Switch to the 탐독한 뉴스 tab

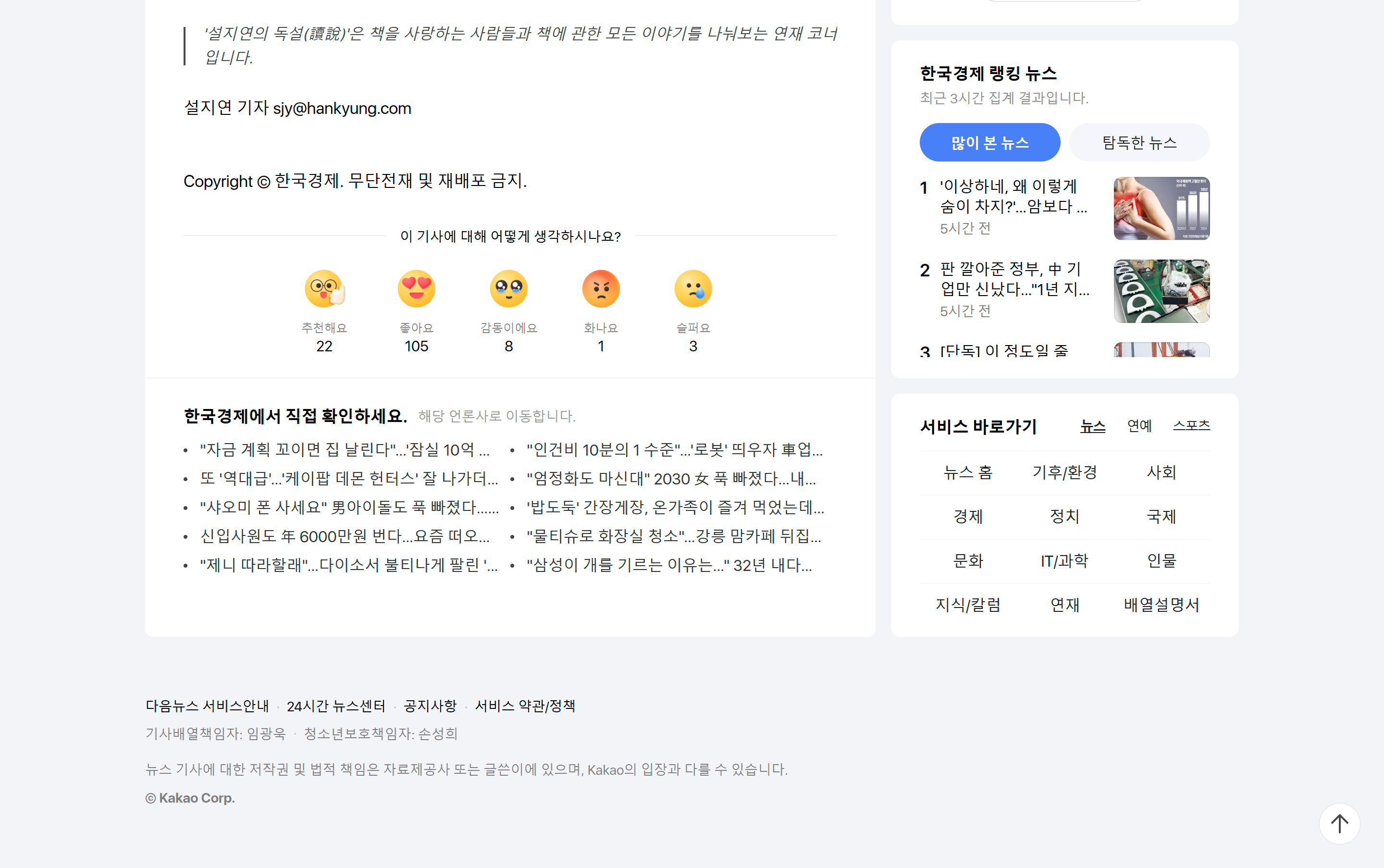point(1139,142)
